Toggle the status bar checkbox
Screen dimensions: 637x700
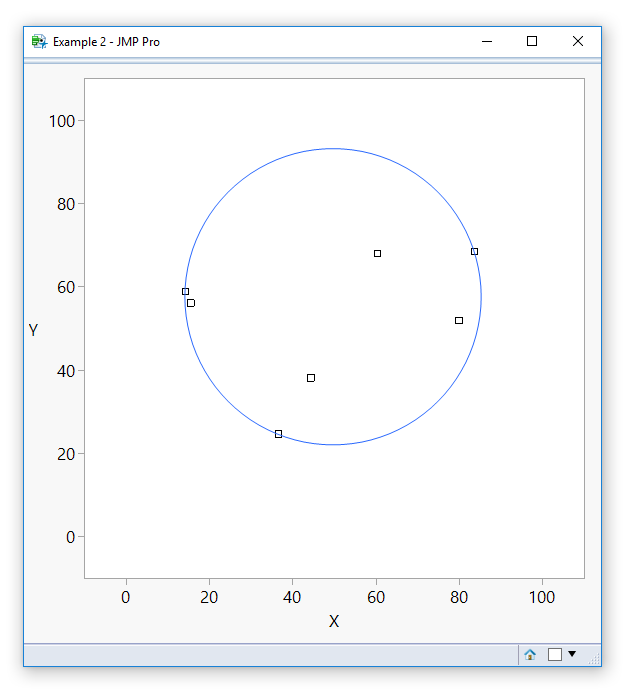point(555,654)
